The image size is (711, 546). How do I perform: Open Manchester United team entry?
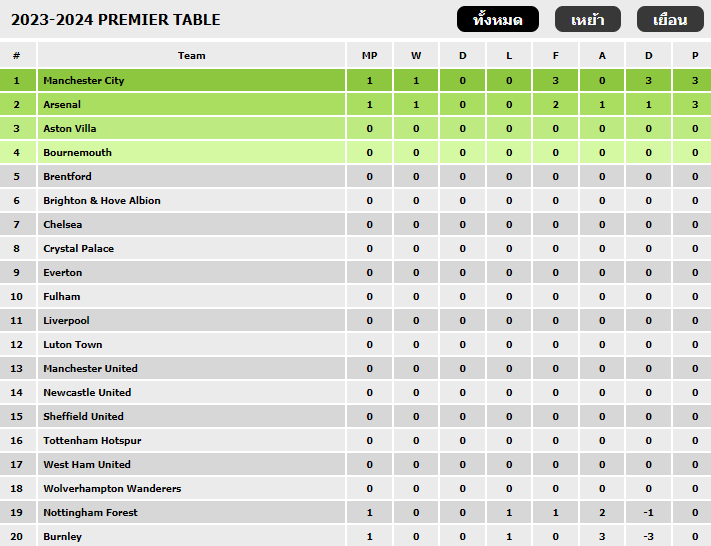coord(90,369)
